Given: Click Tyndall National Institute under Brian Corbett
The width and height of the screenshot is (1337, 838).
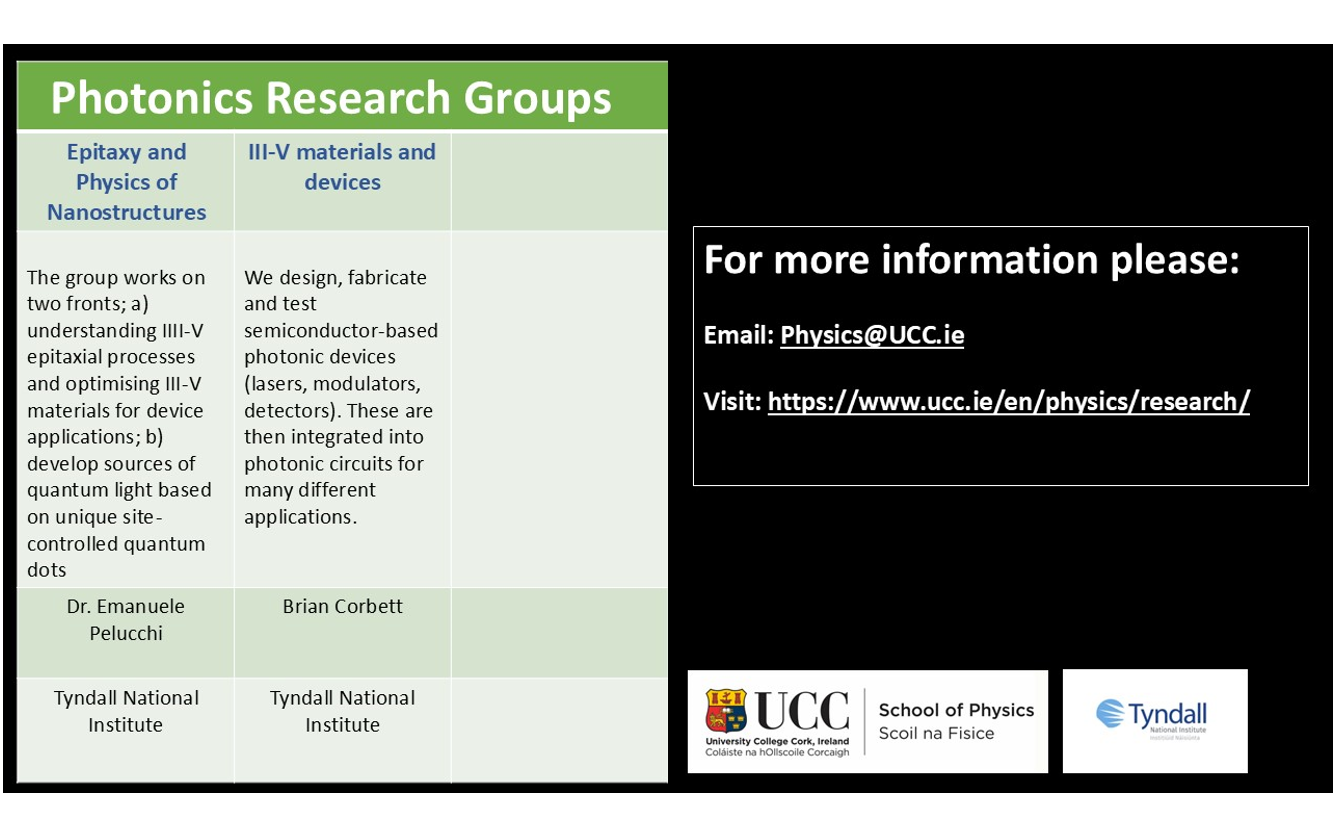Looking at the screenshot, I should (342, 711).
